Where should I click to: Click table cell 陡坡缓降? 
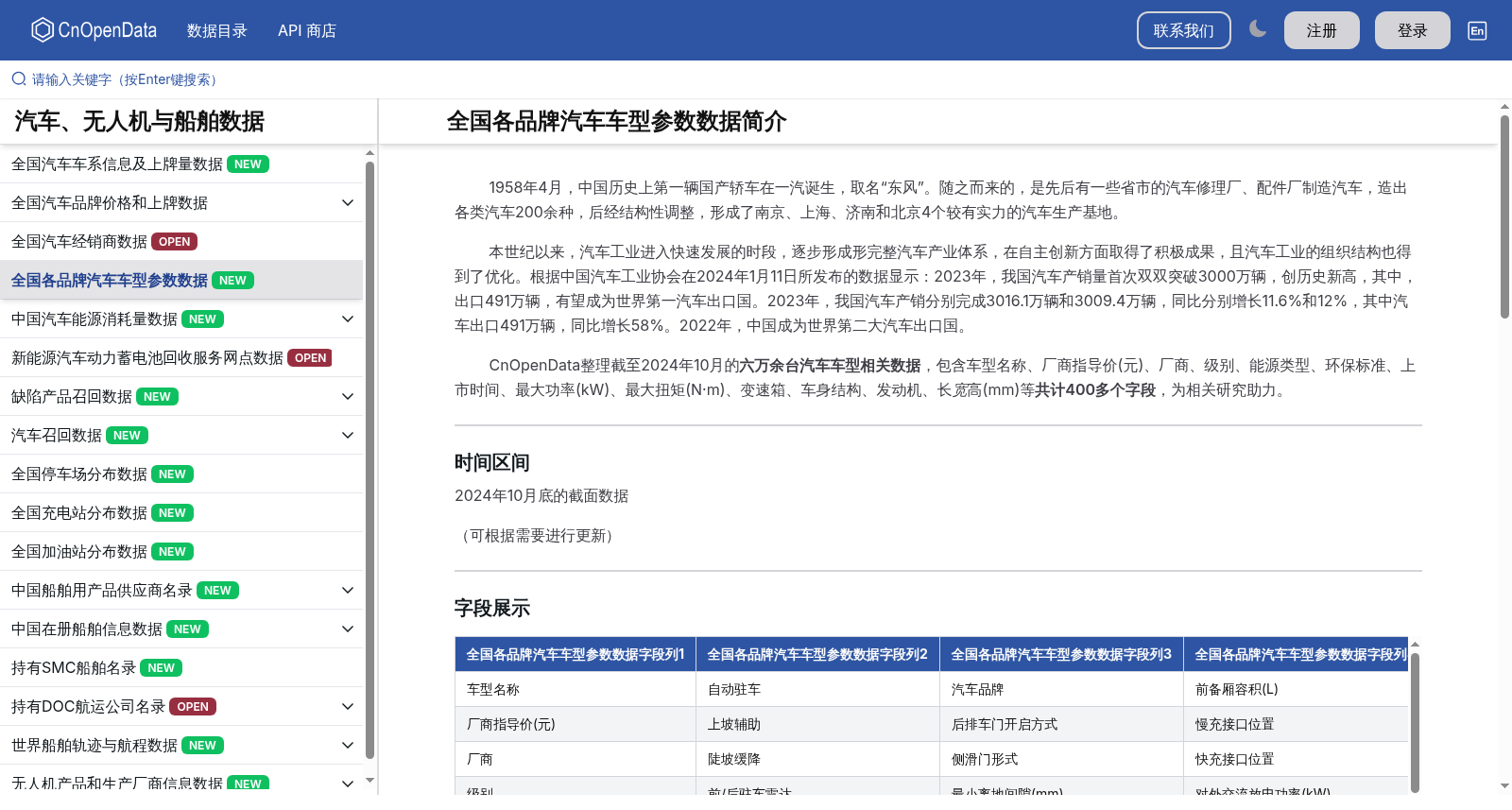click(x=817, y=759)
